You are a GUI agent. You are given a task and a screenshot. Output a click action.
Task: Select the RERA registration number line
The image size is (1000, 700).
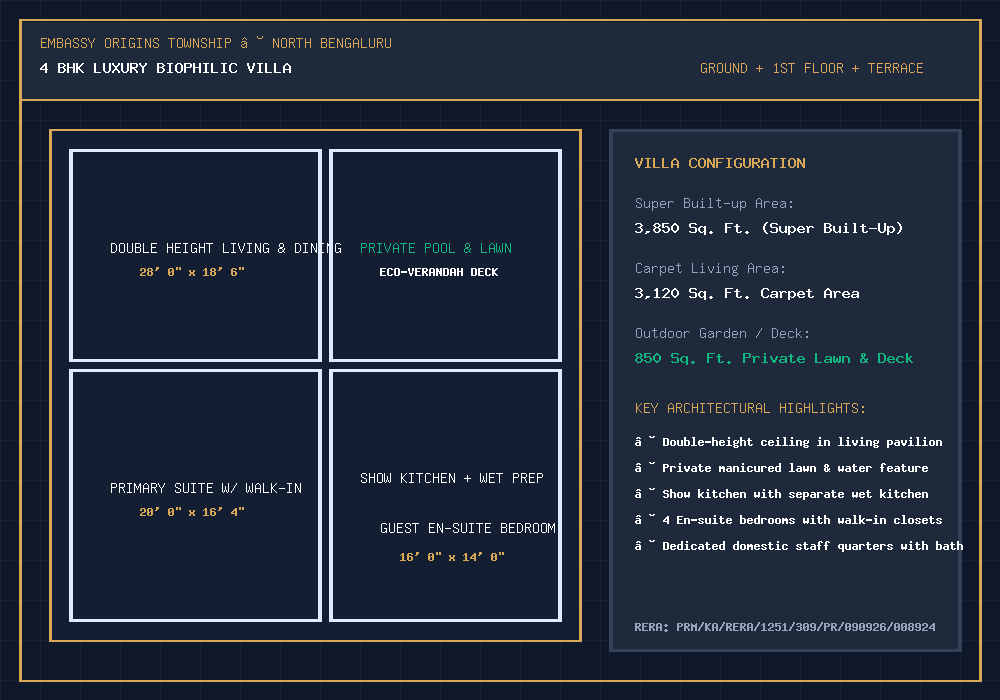785,627
